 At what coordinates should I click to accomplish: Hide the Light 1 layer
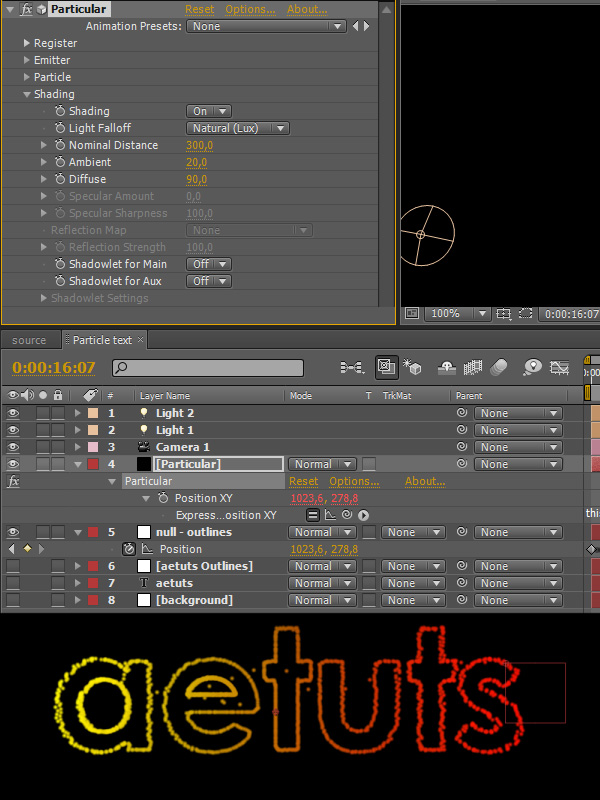[13, 430]
